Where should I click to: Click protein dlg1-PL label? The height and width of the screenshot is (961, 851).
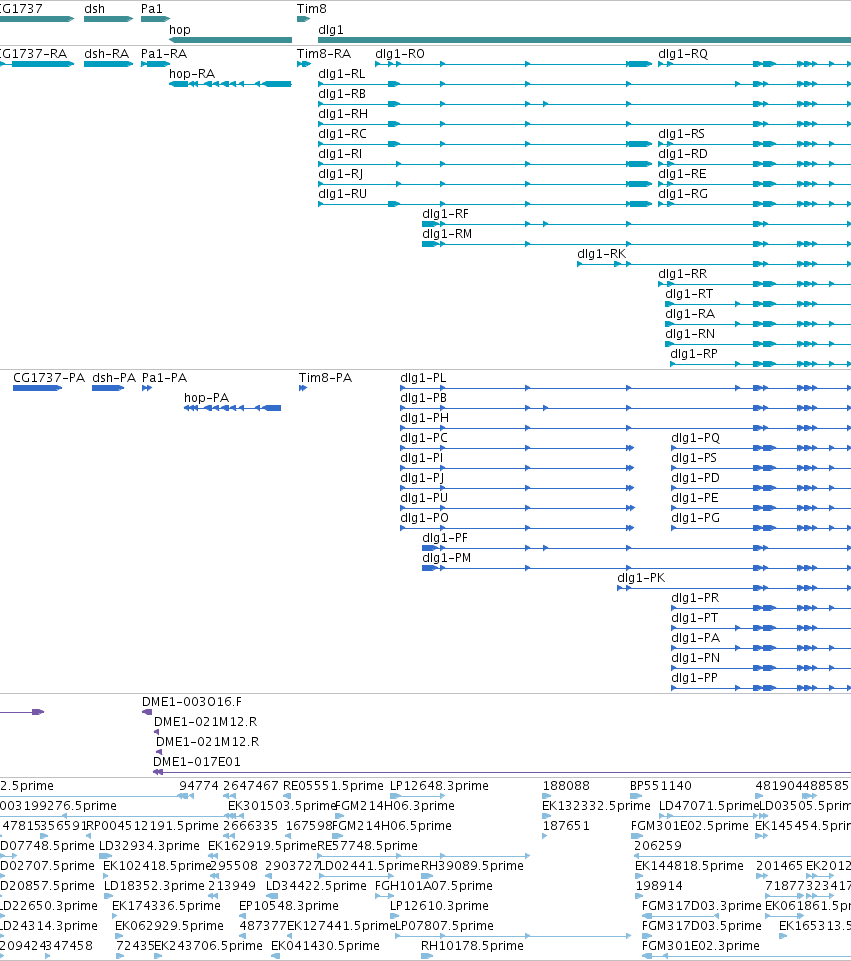coord(423,378)
